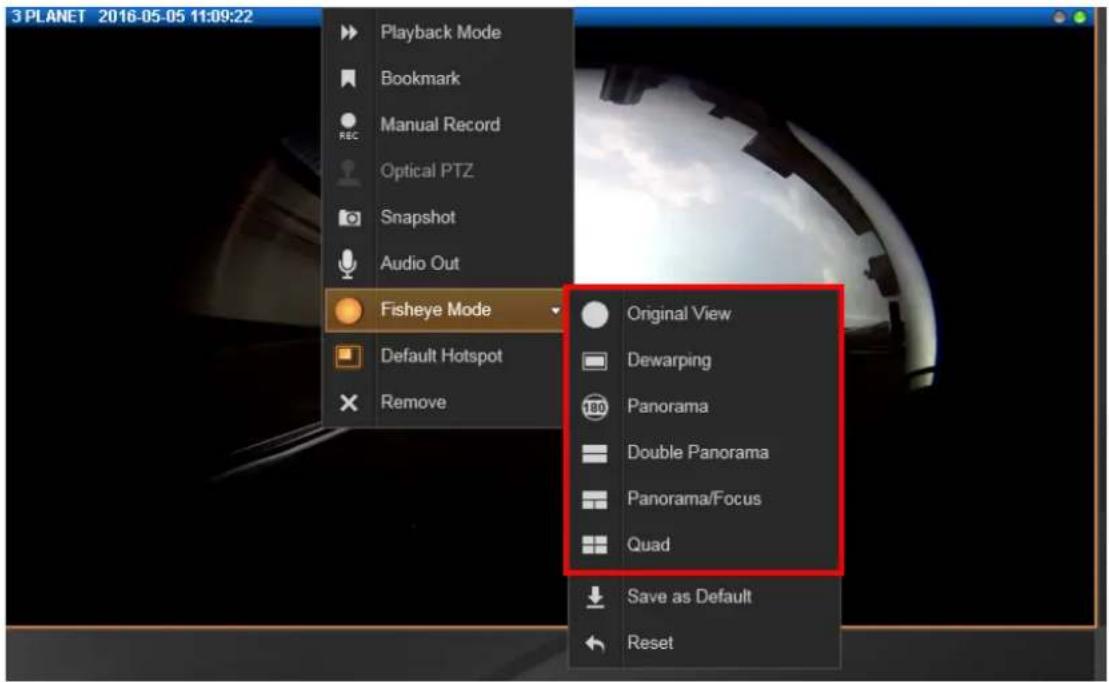The image size is (1109, 682).
Task: Choose the Optical PTZ menu entry
Action: pos(448,171)
